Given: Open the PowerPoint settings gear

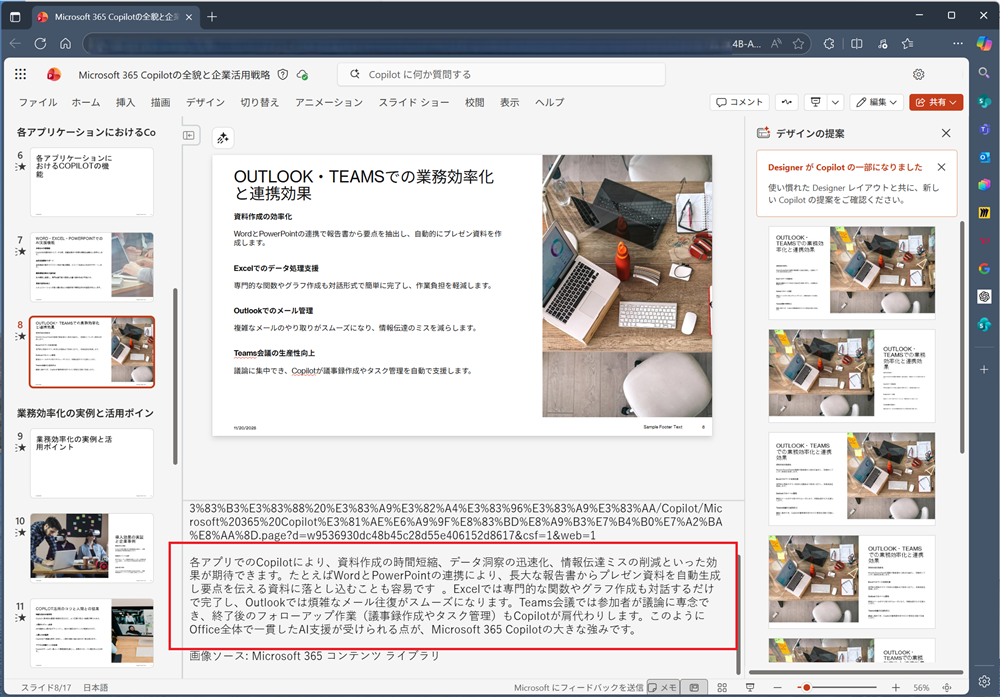Looking at the screenshot, I should pos(918,74).
